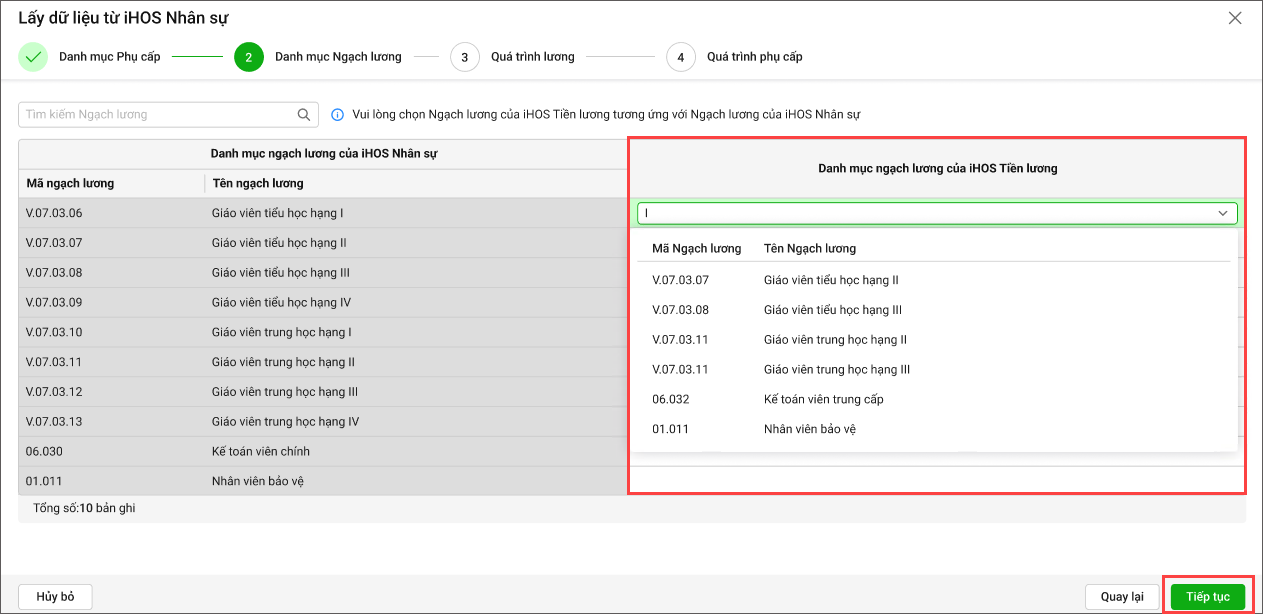Focus the Tìm kiếm Ngạch lương search field
The image size is (1263, 614).
155,115
